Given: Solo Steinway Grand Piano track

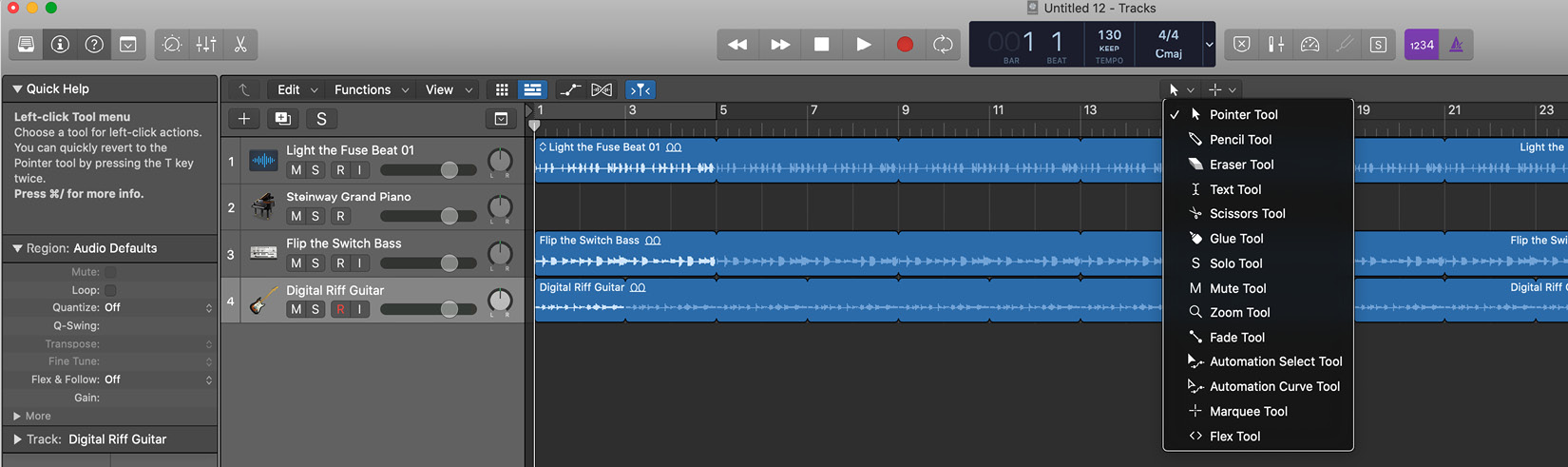Looking at the screenshot, I should [316, 217].
